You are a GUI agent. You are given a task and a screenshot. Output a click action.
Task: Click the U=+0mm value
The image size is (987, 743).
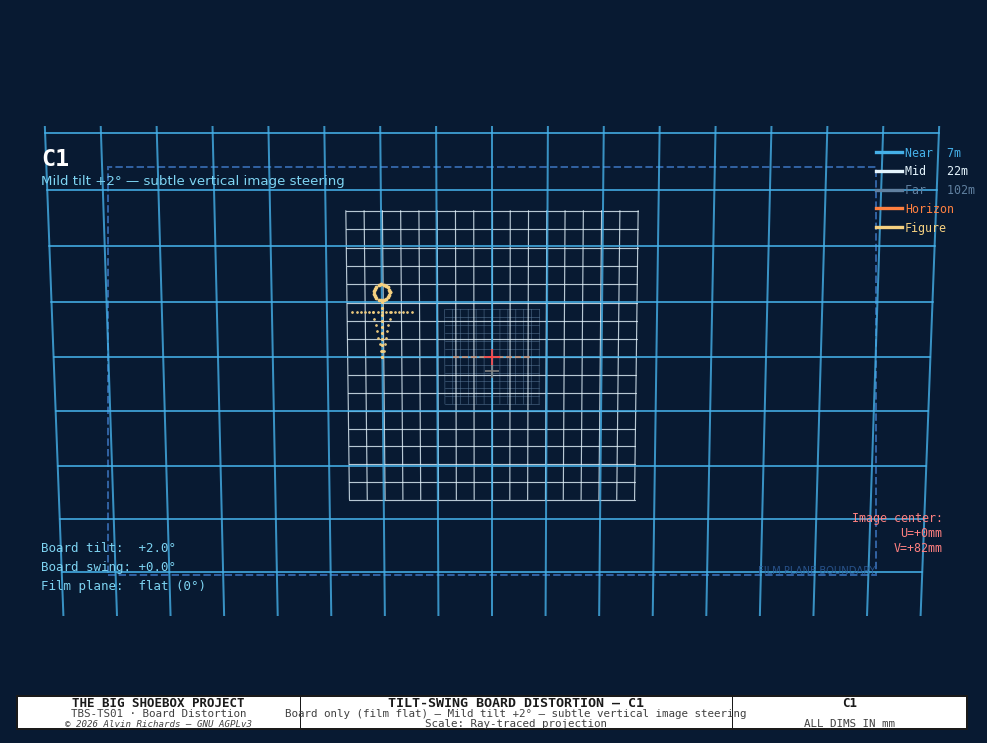tap(921, 533)
